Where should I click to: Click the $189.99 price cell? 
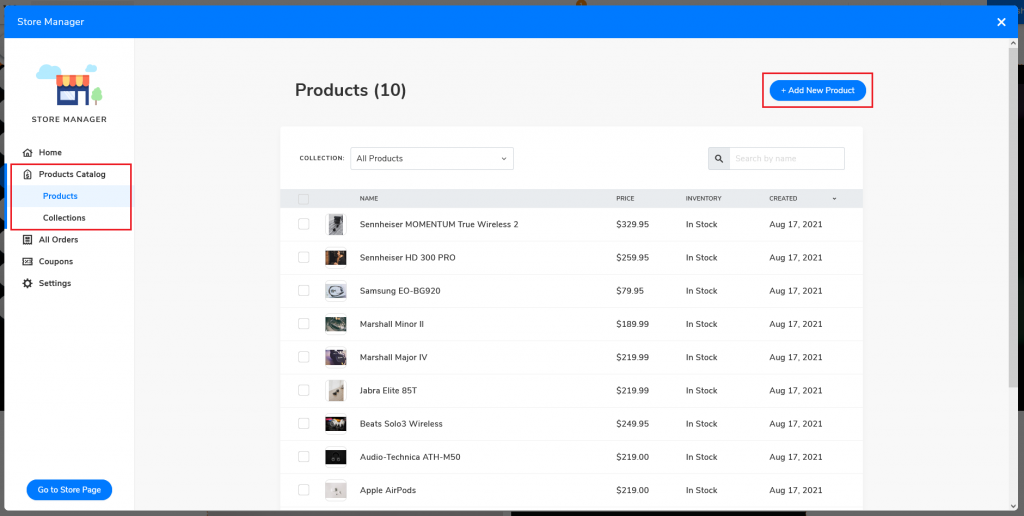633,324
